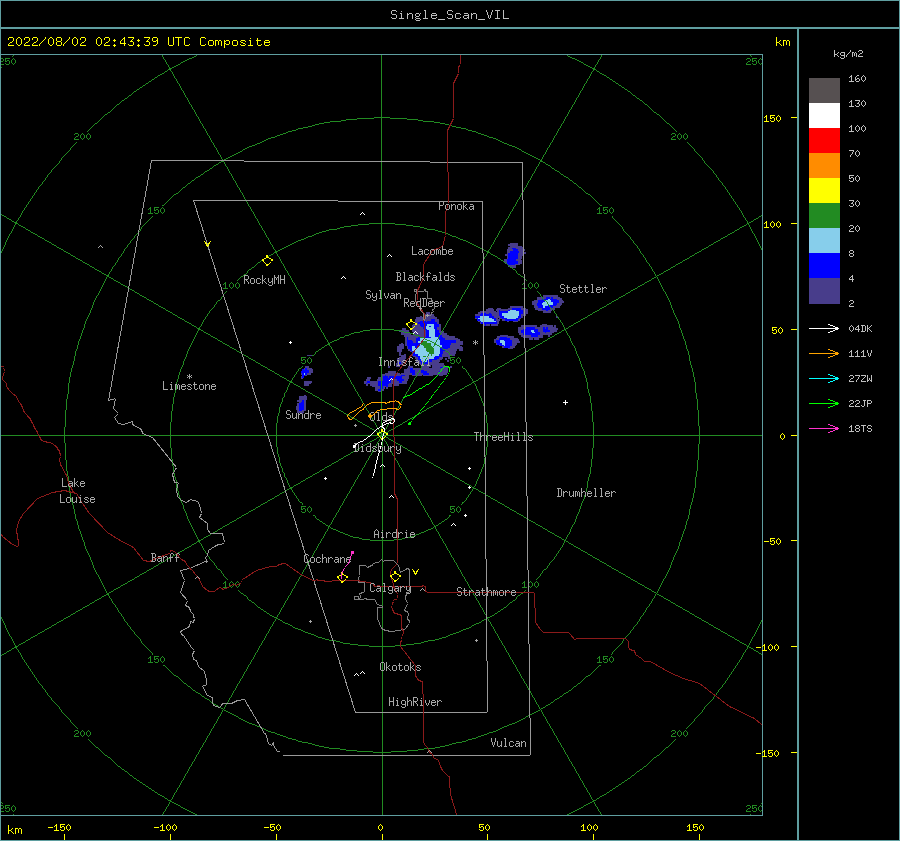Click the red 100 kg/m2 legend swatch
This screenshot has width=900, height=841.
click(x=824, y=141)
